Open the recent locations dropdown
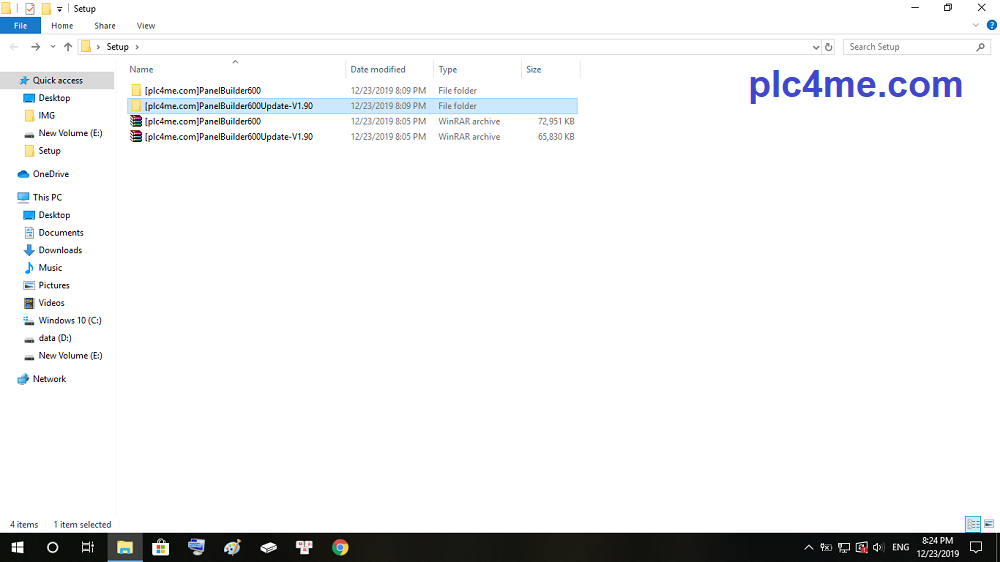The image size is (1000, 562). [x=52, y=47]
